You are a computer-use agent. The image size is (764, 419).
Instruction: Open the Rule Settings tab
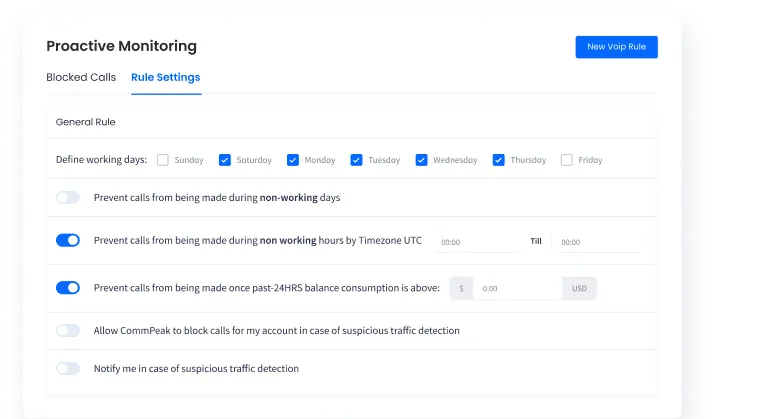pyautogui.click(x=165, y=77)
